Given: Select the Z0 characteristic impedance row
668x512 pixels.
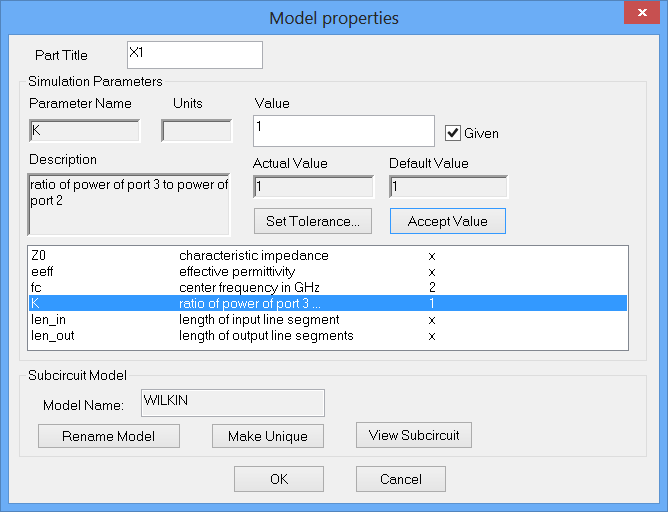Looking at the screenshot, I should [328, 256].
